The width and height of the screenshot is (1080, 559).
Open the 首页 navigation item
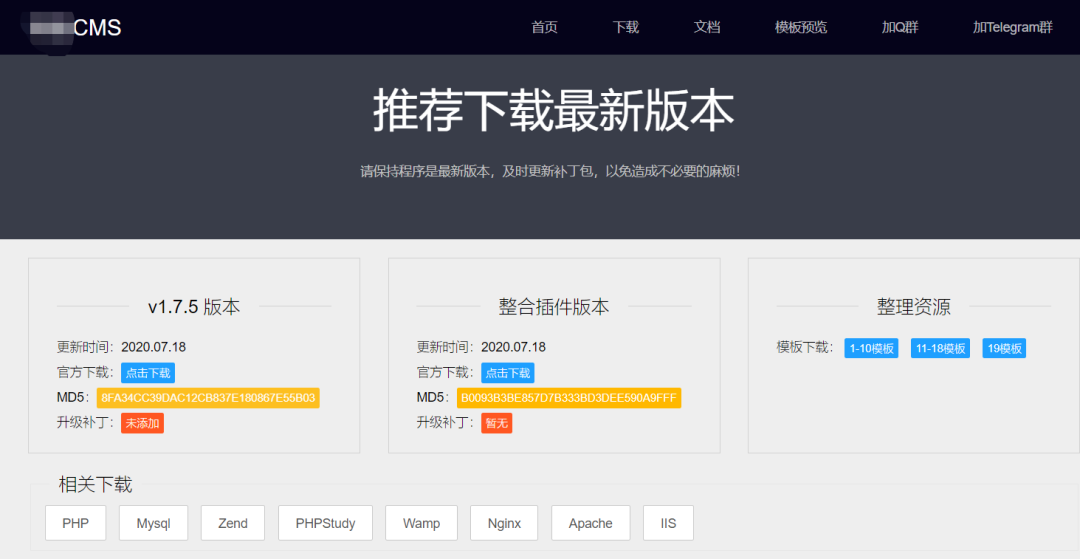coord(544,27)
